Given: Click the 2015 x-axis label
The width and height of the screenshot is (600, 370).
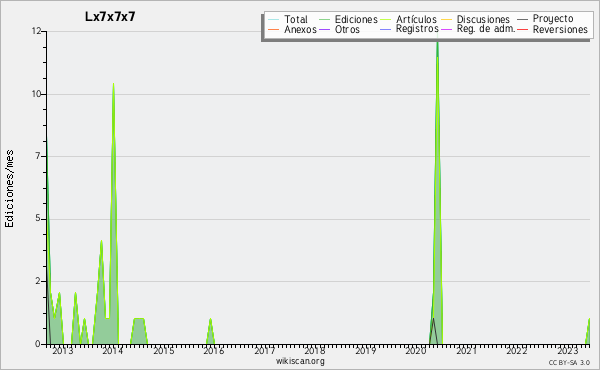Looking at the screenshot, I should 164,351.
